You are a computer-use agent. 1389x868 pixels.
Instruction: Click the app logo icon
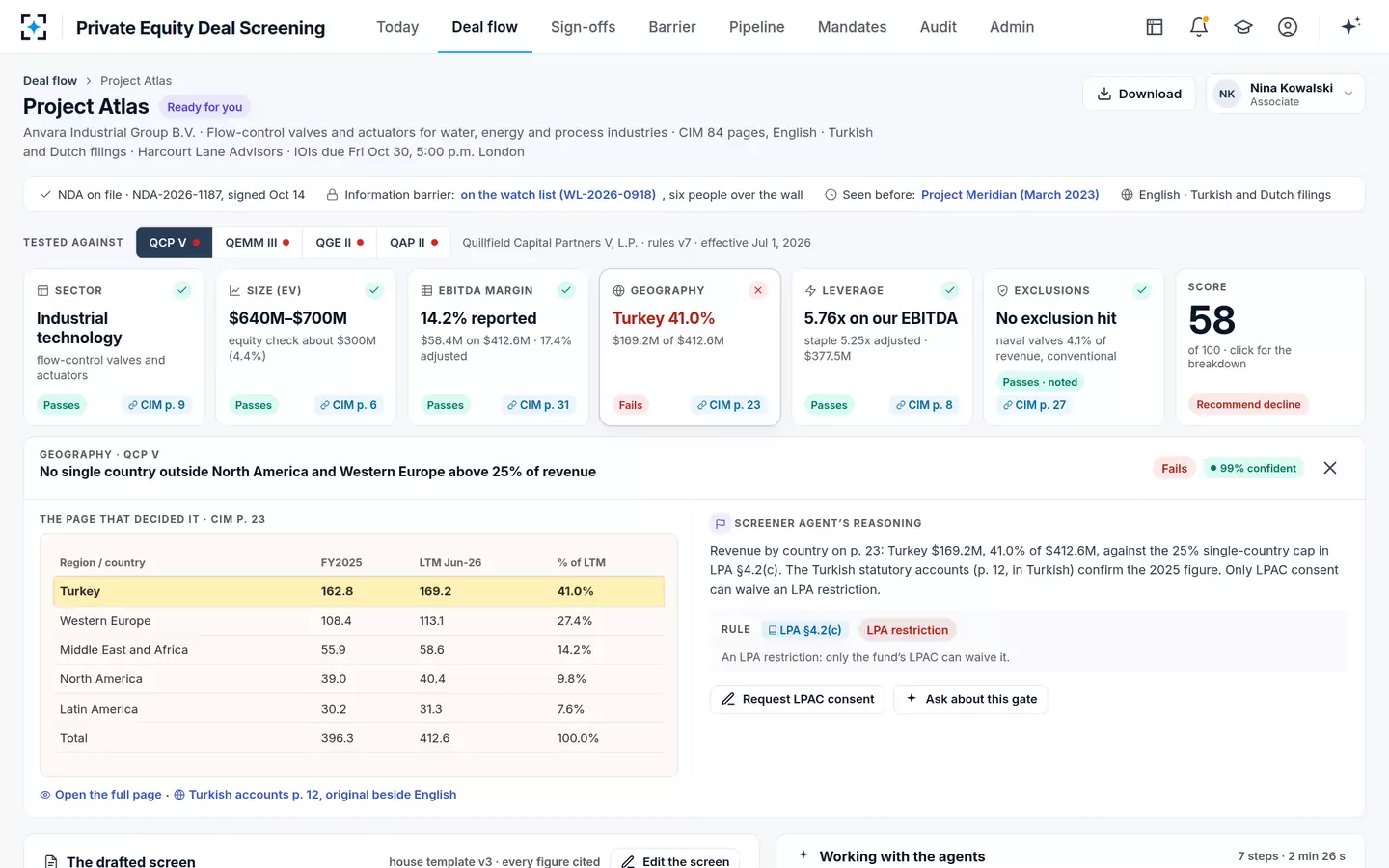point(34,27)
